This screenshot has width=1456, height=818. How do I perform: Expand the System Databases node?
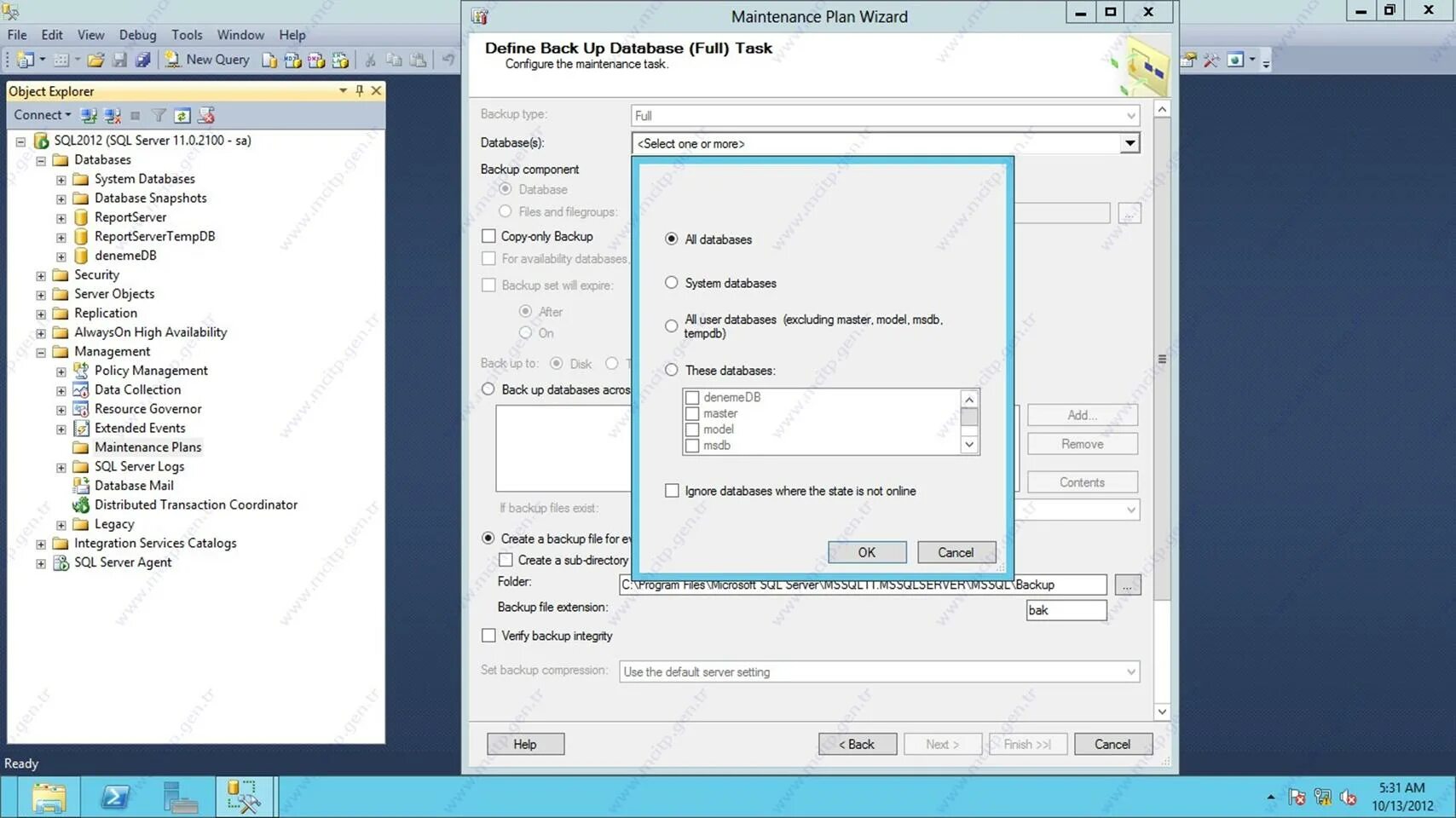[x=61, y=180]
